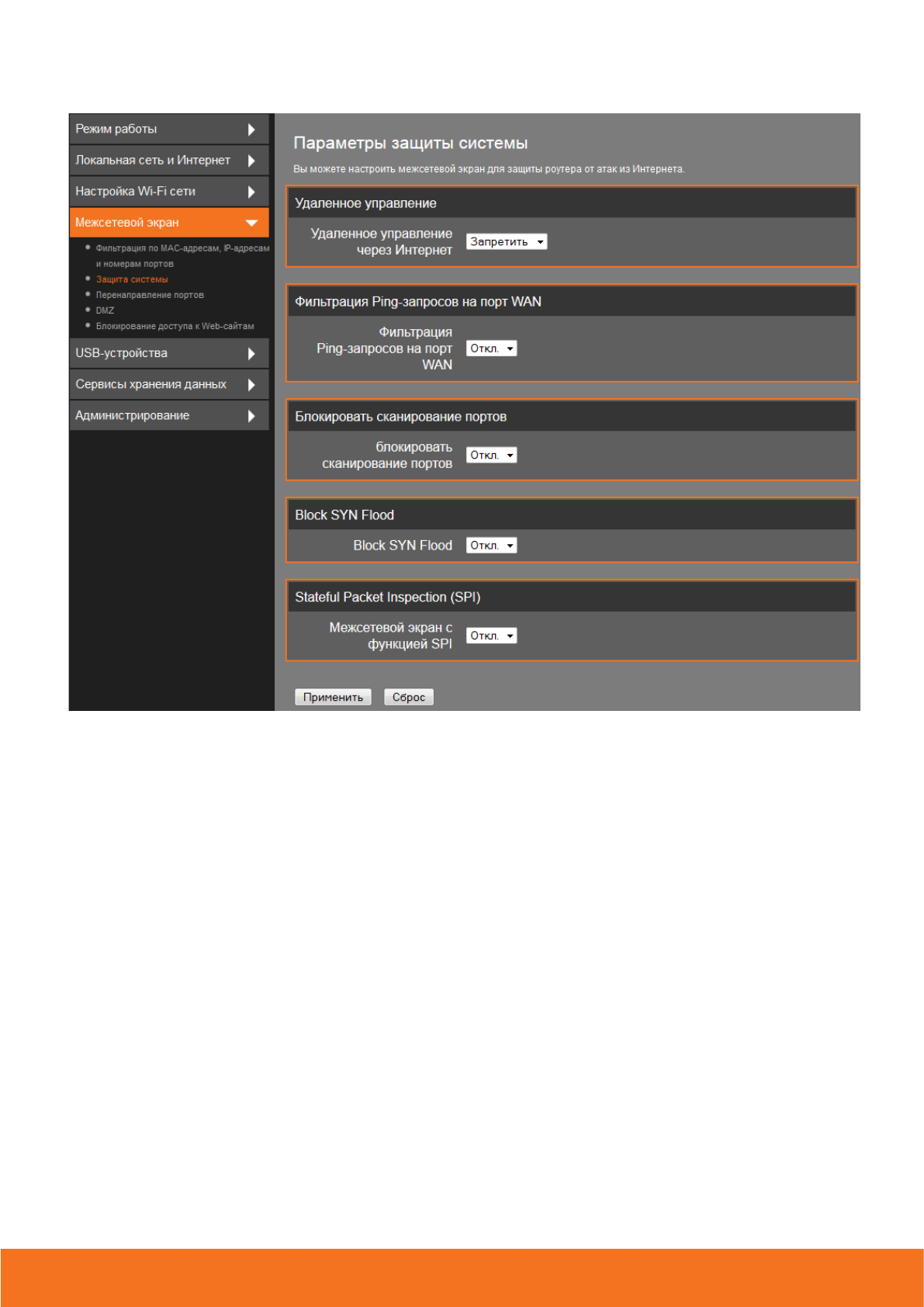This screenshot has height=1307, width=924.
Task: Open the Ping-запросов WAN filter dropdown
Action: (491, 349)
